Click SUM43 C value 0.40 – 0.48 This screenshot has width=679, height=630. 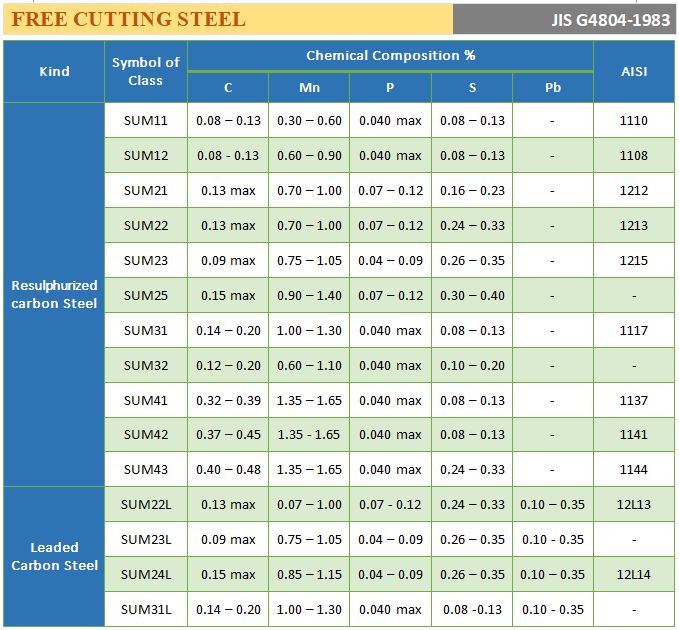coord(228,470)
